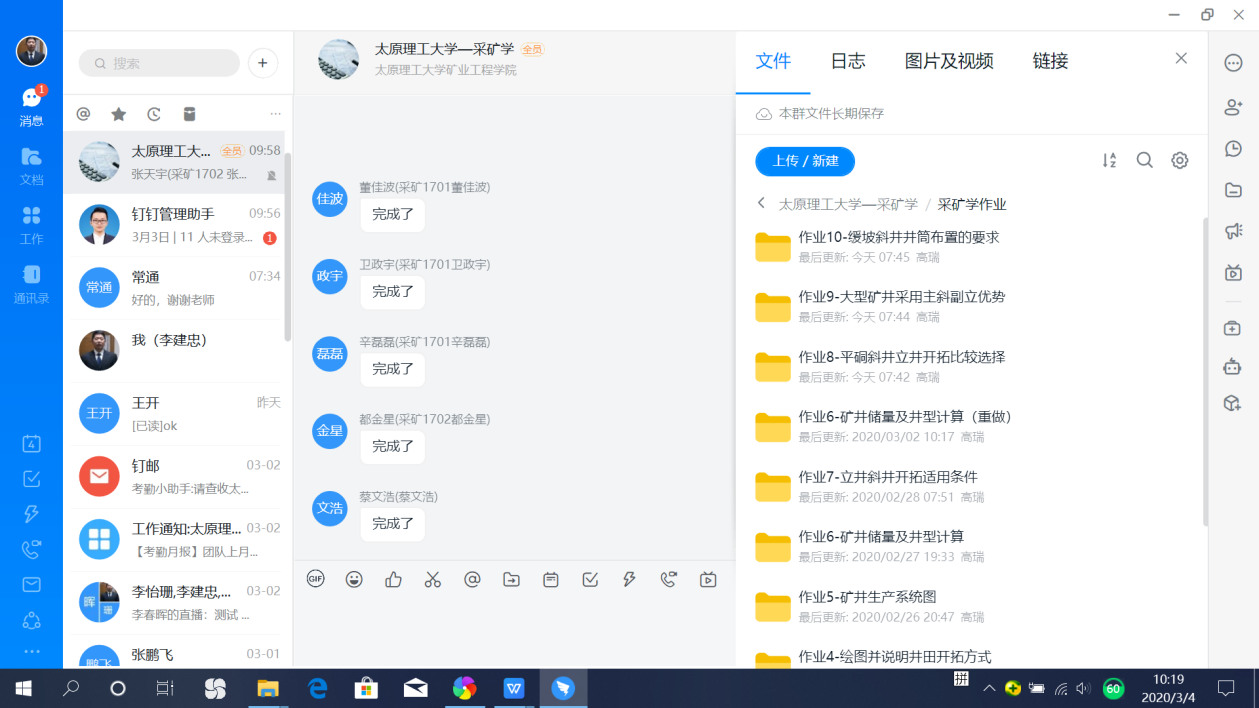This screenshot has width=1259, height=708.
Task: Expand the three-dot more filters in chat list
Action: 276,114
